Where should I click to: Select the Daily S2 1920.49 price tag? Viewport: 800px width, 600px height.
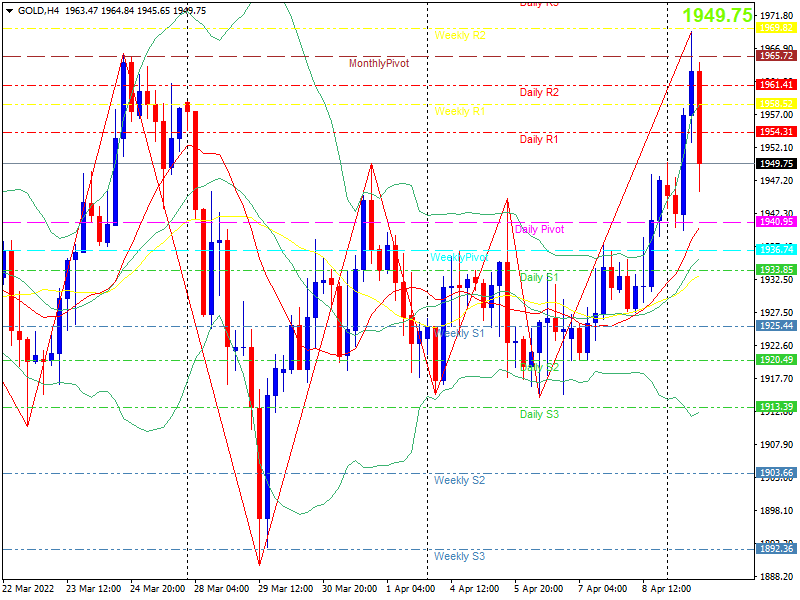pos(776,360)
